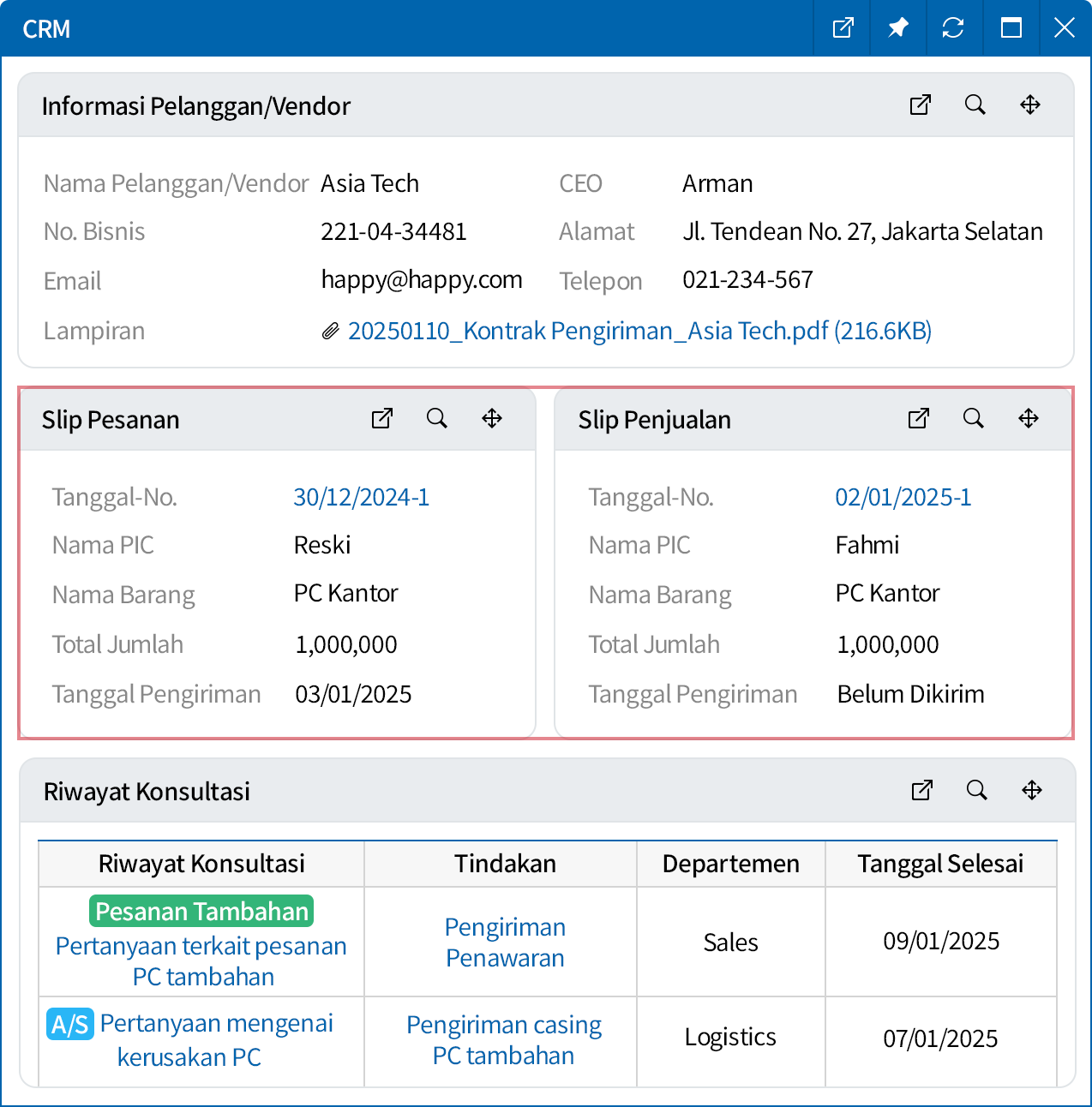This screenshot has width=1092, height=1107.
Task: Click the Pesanan Tambahan green tag
Action: coord(201,911)
